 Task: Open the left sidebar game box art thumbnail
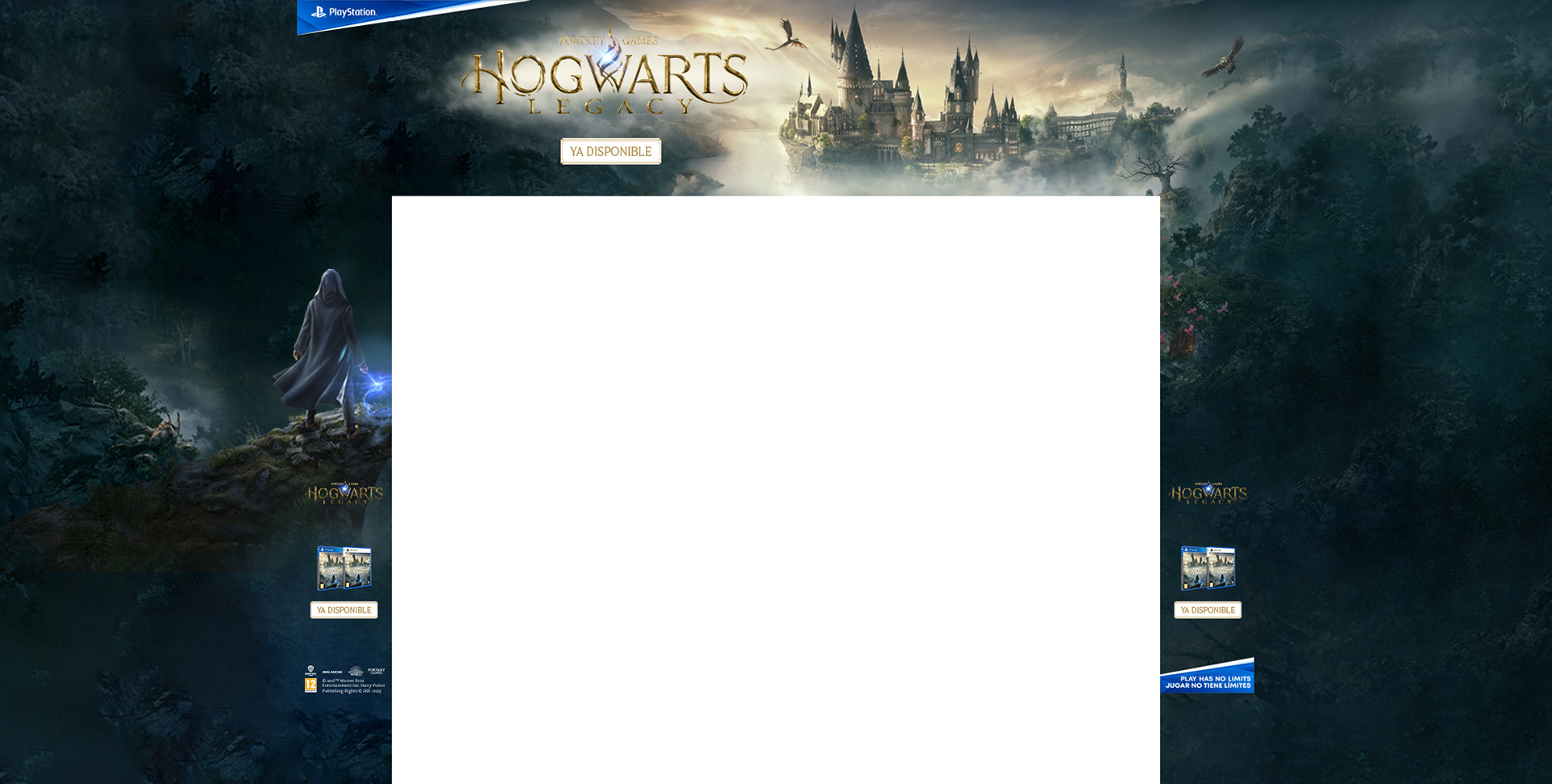[x=344, y=567]
